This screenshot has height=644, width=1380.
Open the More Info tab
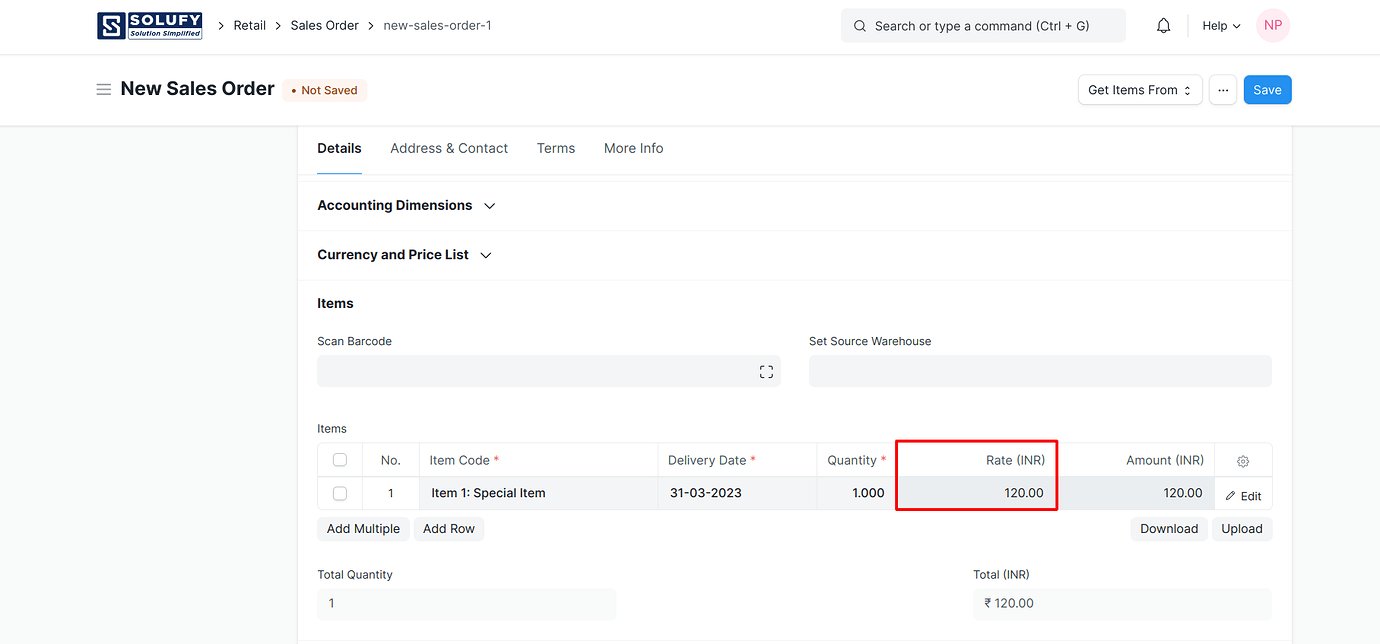[634, 148]
